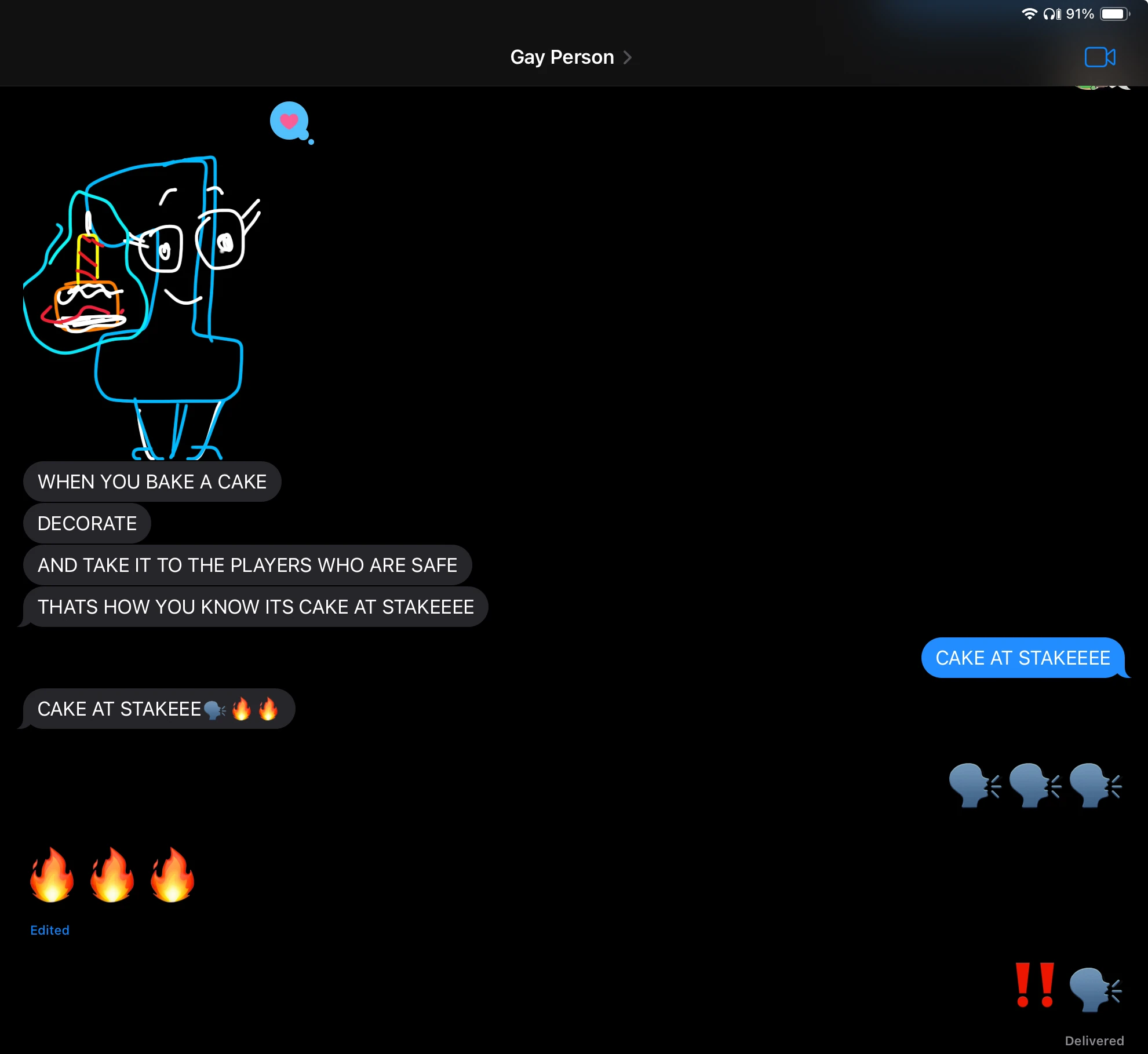The image size is (1148, 1054).
Task: Tap the double exclamation speaking head message
Action: point(1069,987)
